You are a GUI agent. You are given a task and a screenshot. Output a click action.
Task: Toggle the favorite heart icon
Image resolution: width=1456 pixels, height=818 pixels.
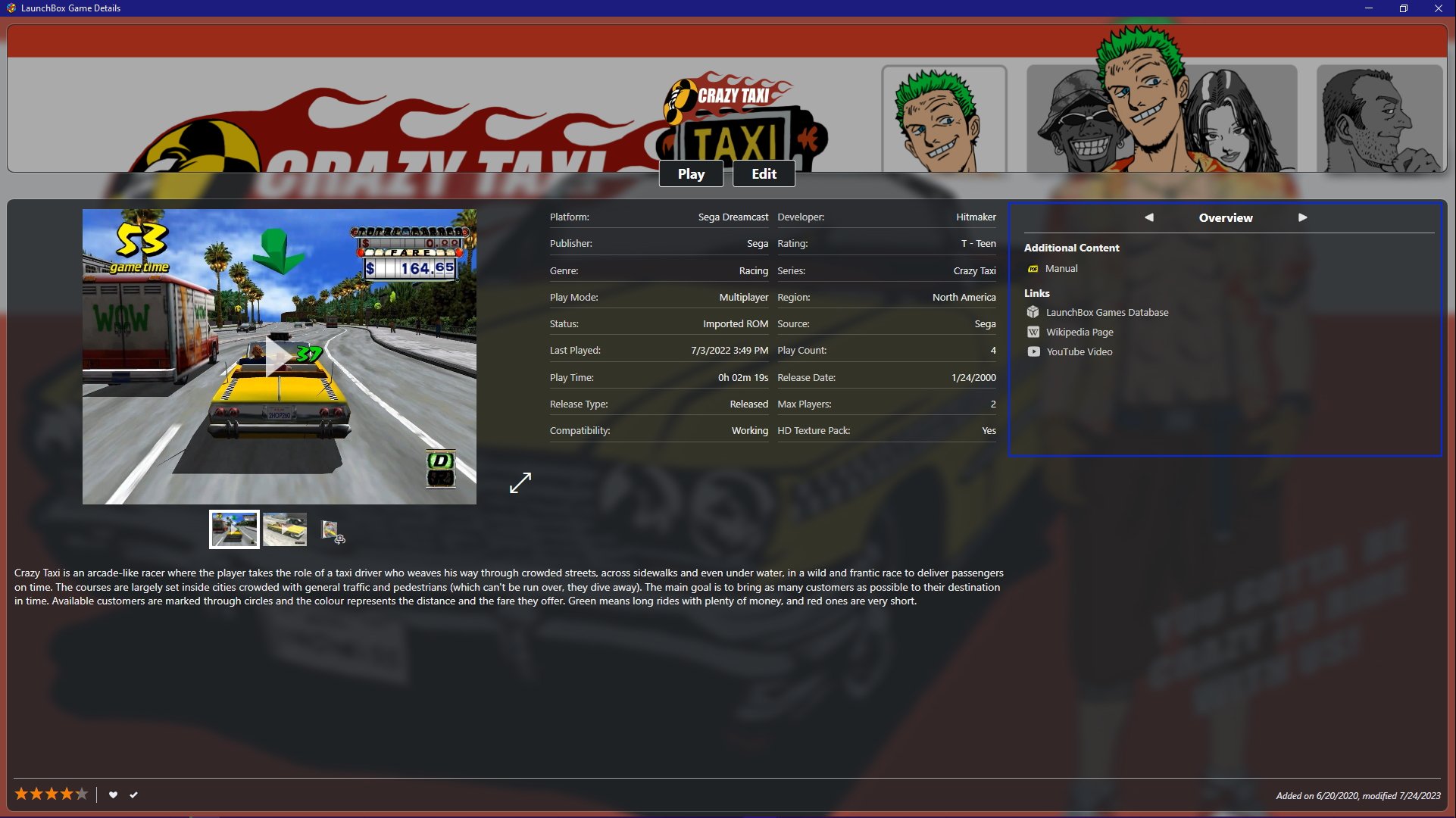pos(113,795)
